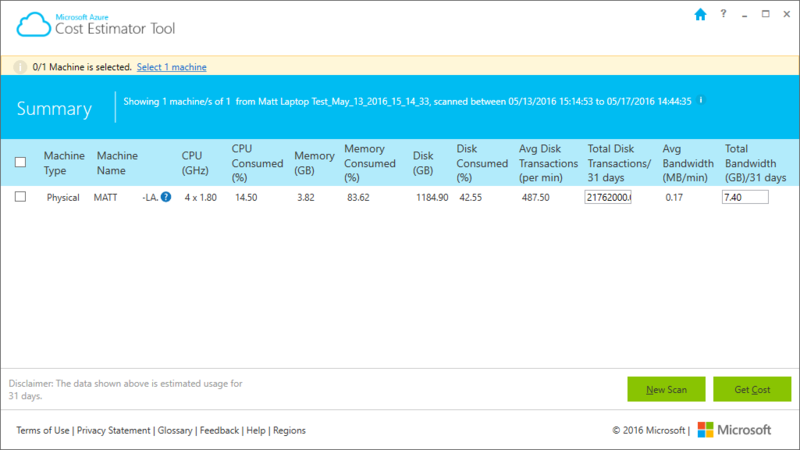Click the 0.17 avg bandwidth value
The width and height of the screenshot is (800, 450).
(x=674, y=197)
